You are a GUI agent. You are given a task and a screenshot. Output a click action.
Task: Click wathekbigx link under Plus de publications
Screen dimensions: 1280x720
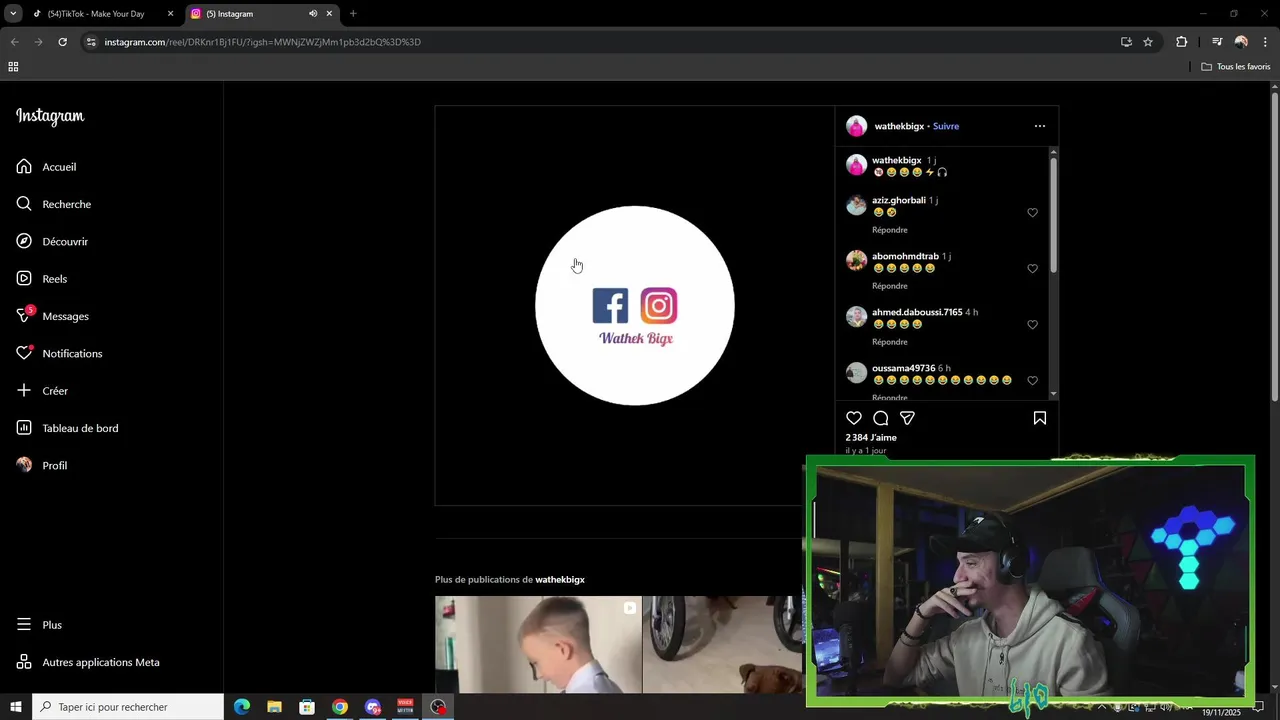[560, 580]
